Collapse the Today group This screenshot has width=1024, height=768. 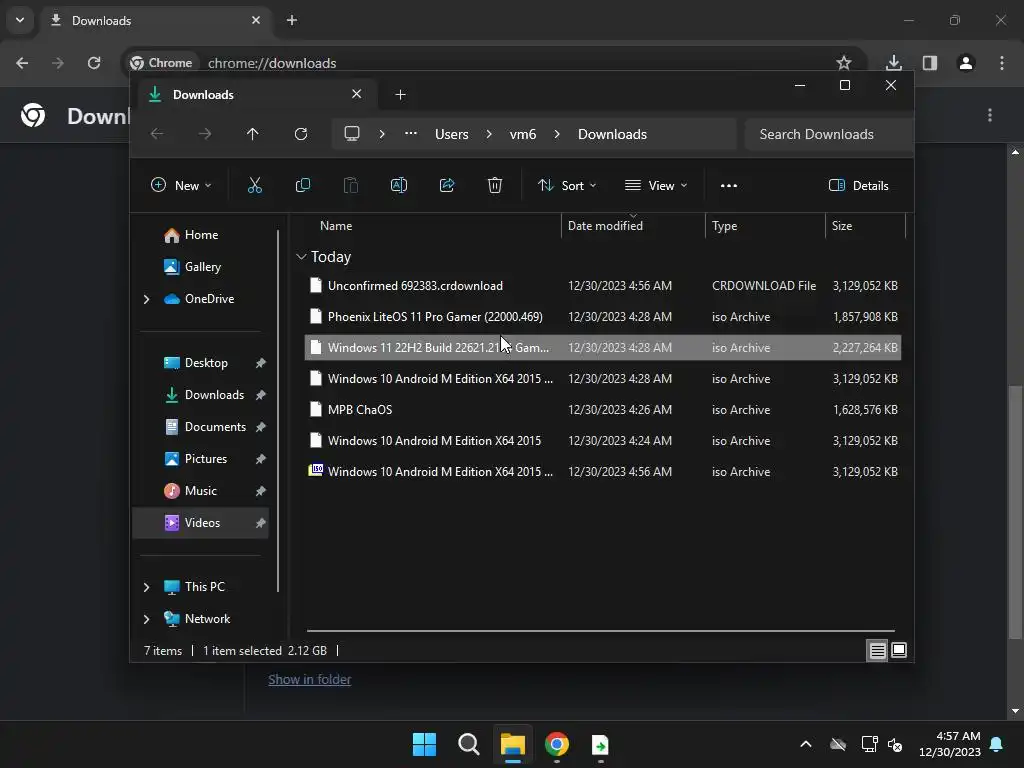click(x=301, y=257)
